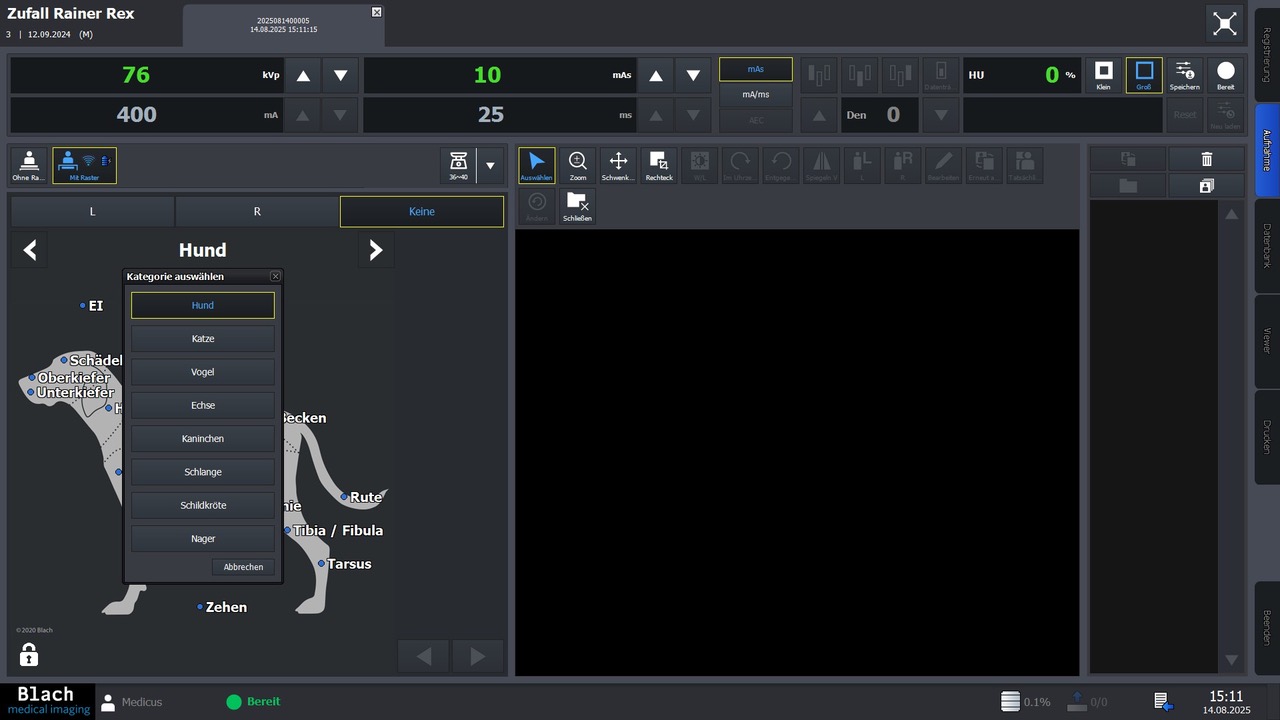
Task: Select L side marker
Action: [x=92, y=212]
